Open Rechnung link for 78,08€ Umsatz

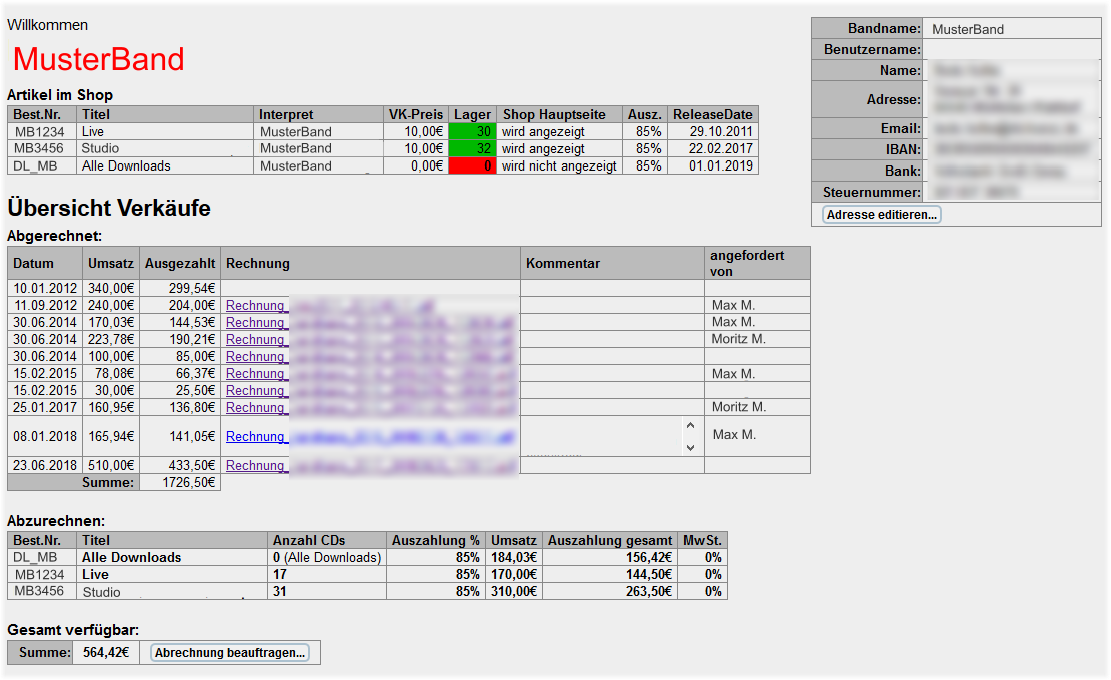256,374
